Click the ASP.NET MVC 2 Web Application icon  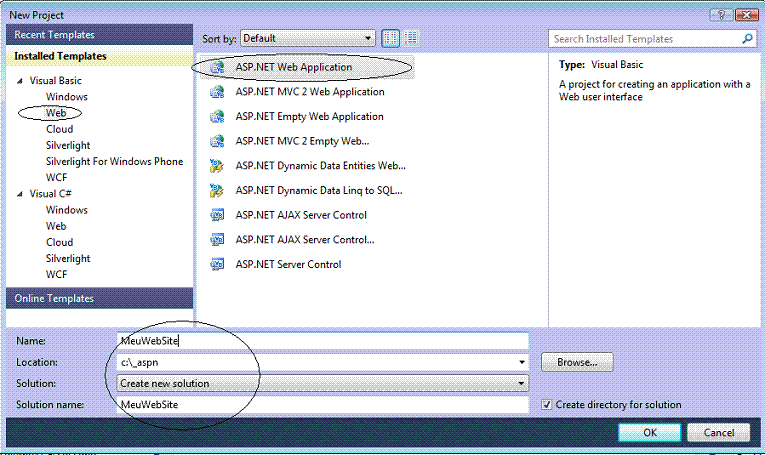click(x=217, y=92)
